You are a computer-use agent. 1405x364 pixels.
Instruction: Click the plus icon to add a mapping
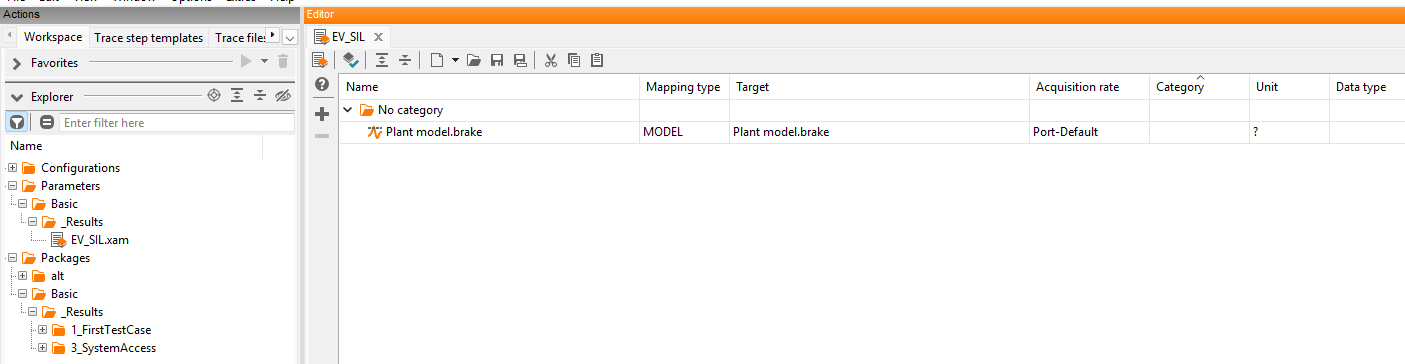(322, 114)
